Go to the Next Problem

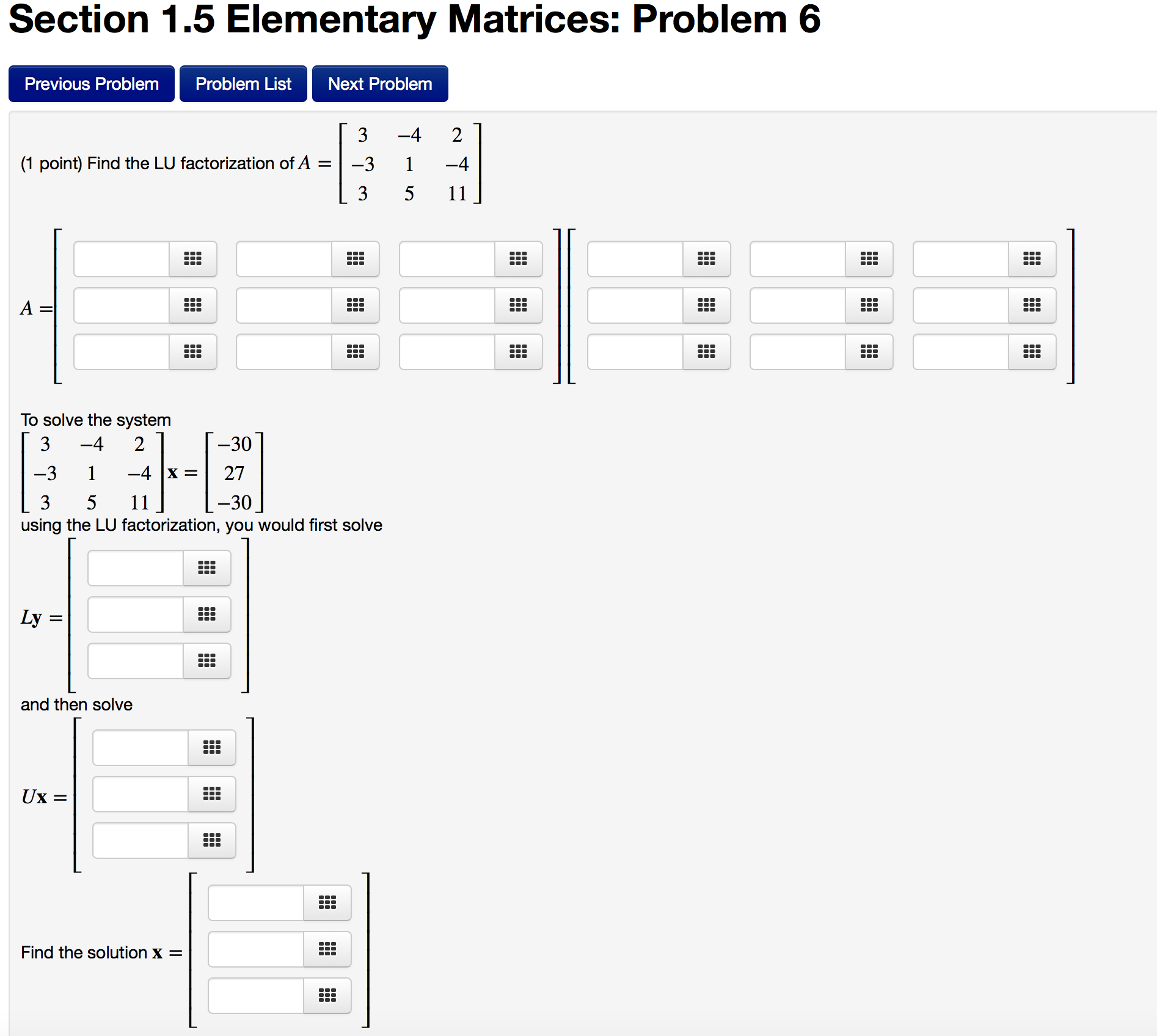tap(379, 83)
